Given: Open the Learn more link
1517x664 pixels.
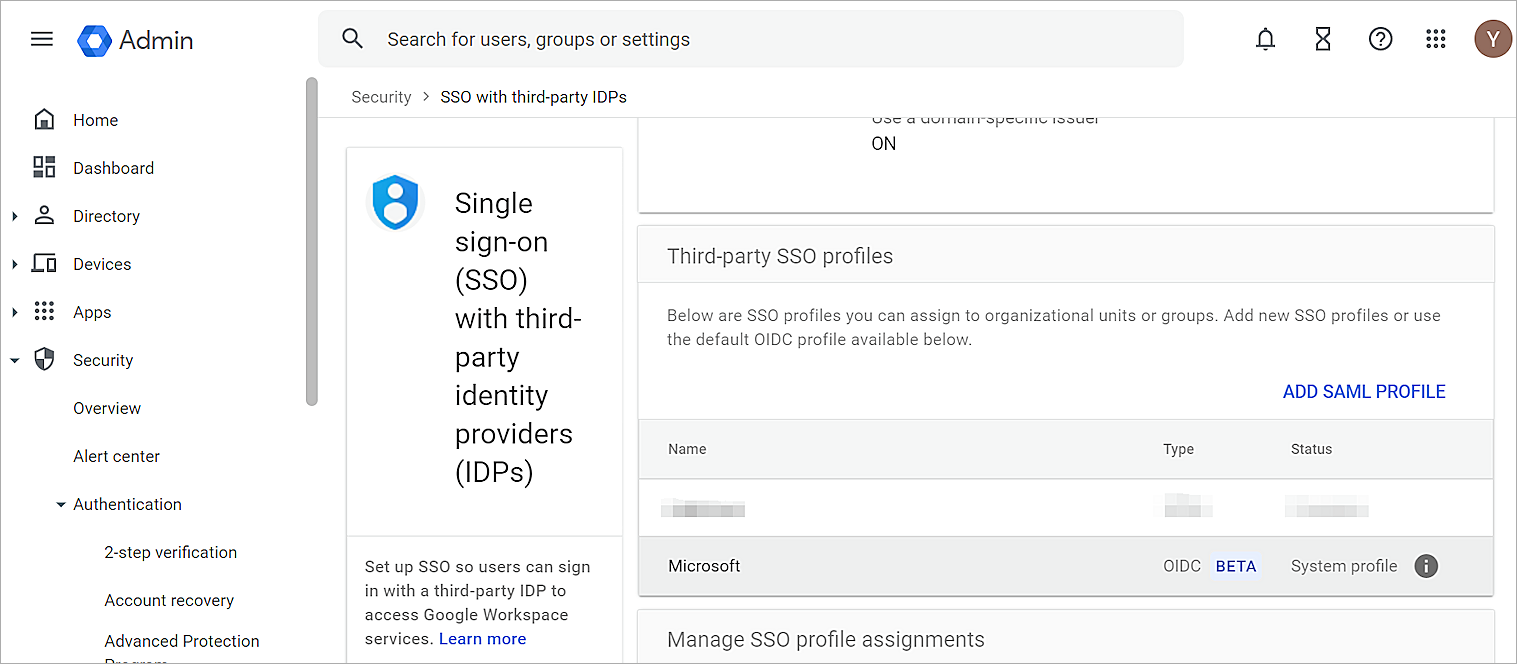Looking at the screenshot, I should (482, 638).
